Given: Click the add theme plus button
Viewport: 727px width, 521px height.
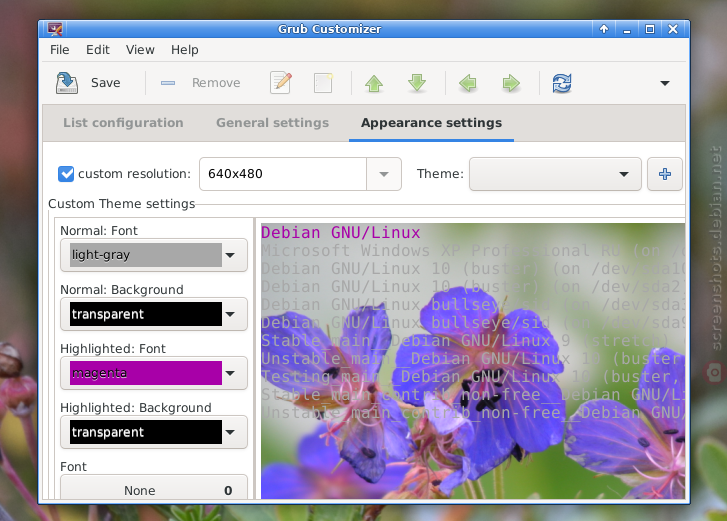Looking at the screenshot, I should [x=665, y=174].
